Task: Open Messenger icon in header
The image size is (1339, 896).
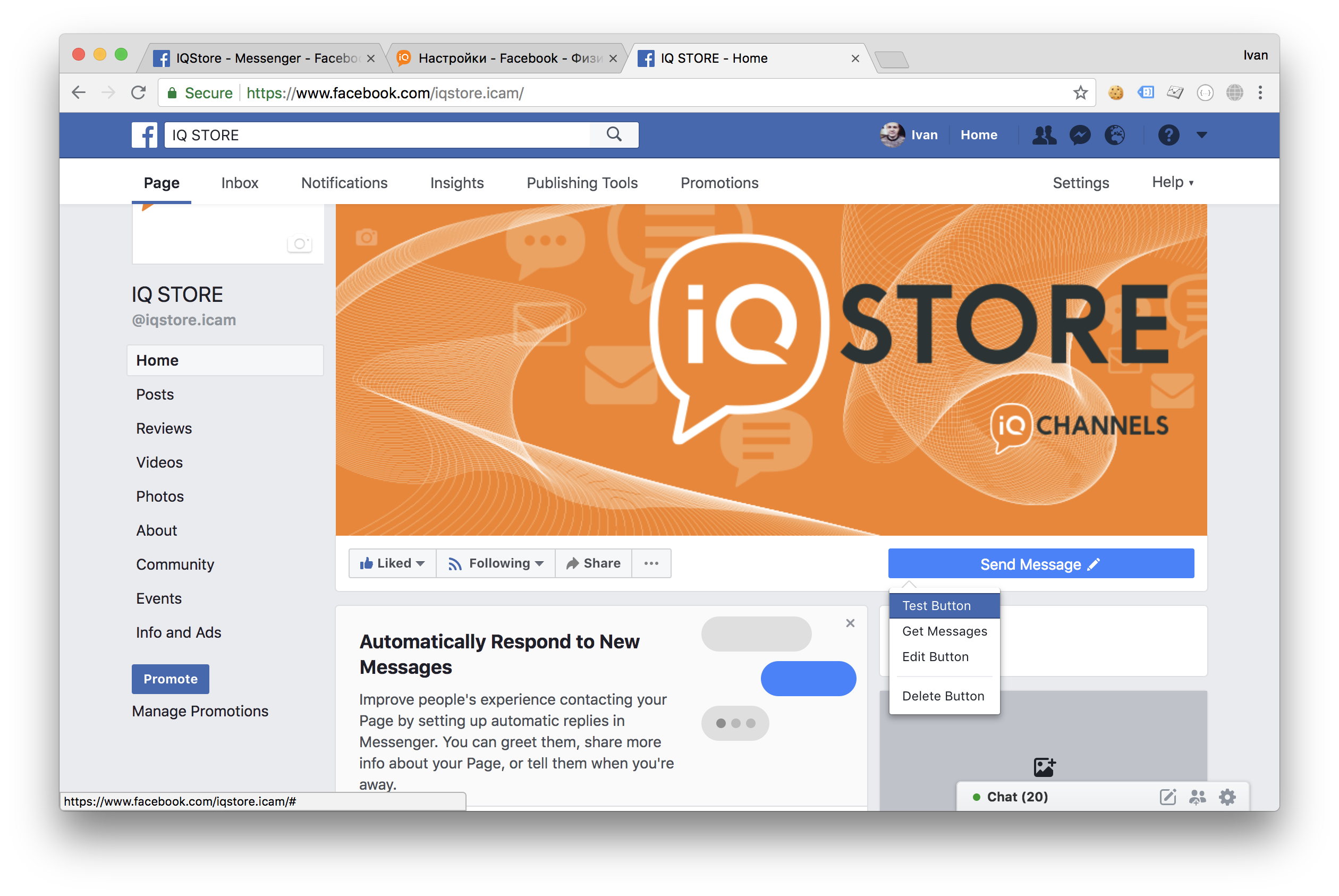Action: 1080,136
